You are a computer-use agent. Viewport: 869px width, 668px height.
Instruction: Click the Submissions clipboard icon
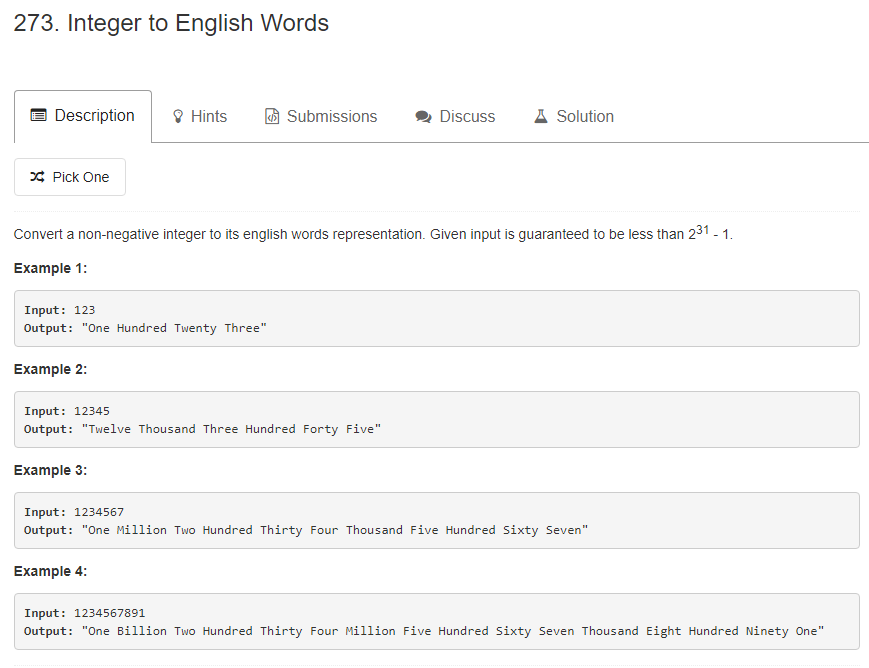tap(272, 116)
